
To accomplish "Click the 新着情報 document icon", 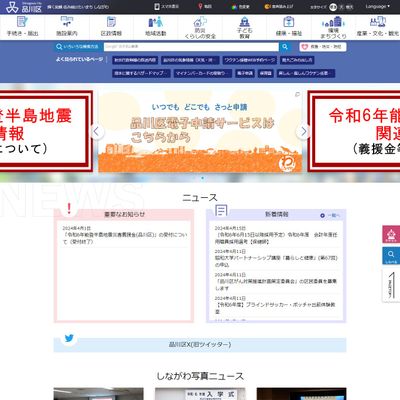I will tap(221, 211).
